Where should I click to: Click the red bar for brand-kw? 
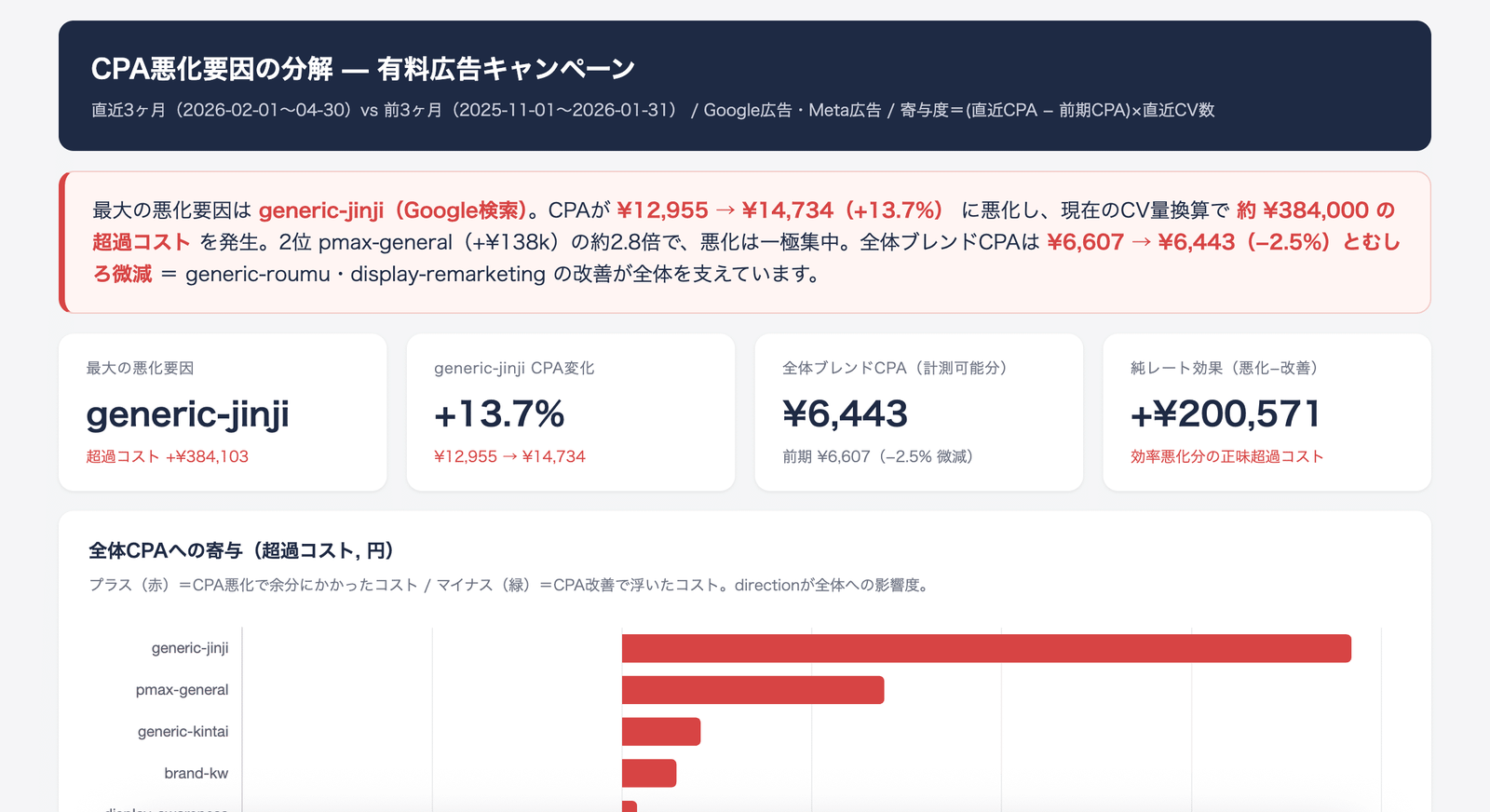(x=649, y=774)
